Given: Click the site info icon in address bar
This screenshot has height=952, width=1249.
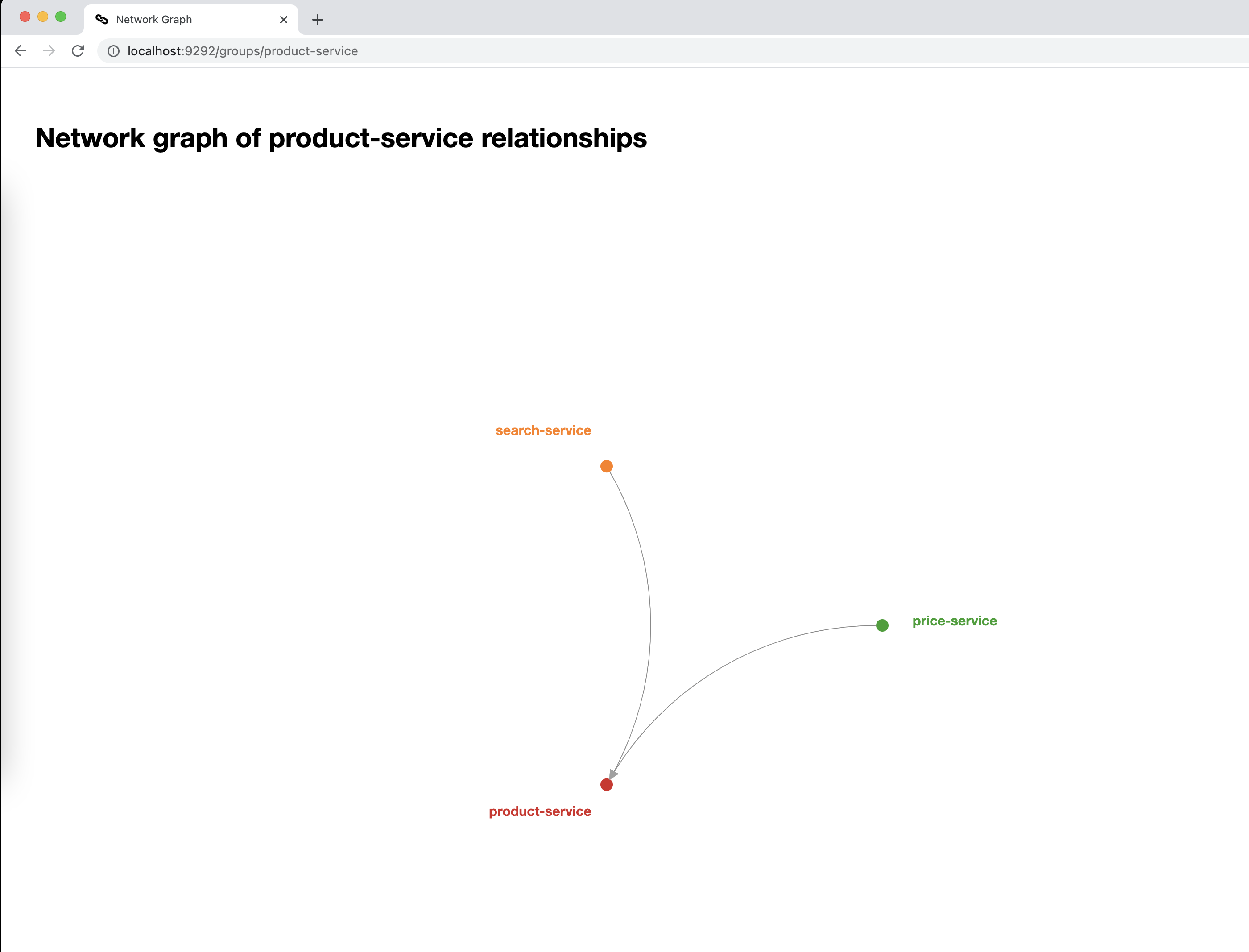Looking at the screenshot, I should pyautogui.click(x=113, y=51).
